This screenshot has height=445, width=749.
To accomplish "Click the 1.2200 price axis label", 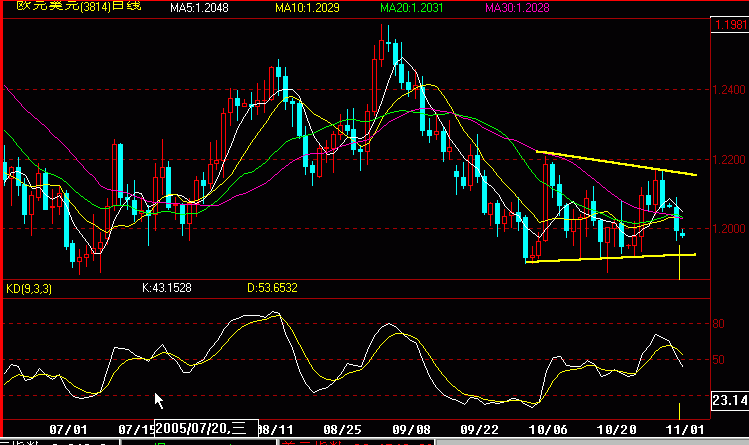I will (x=729, y=159).
